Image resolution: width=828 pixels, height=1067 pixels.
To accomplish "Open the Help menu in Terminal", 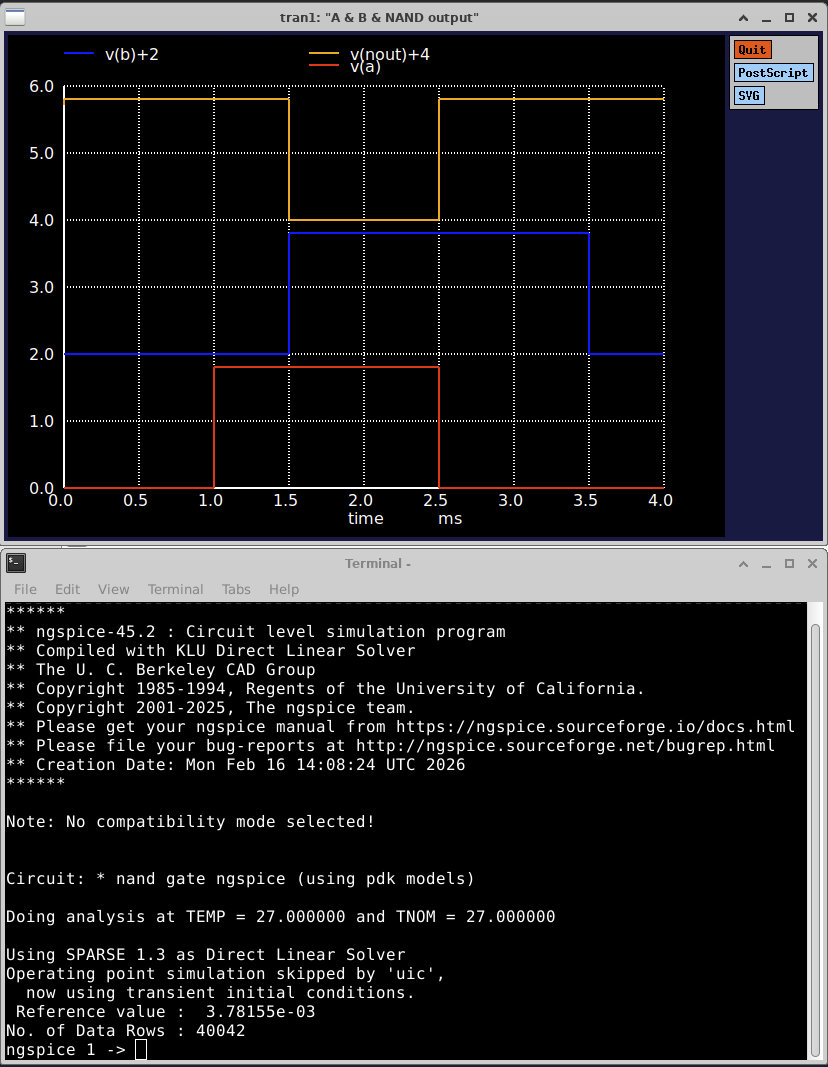I will point(283,589).
